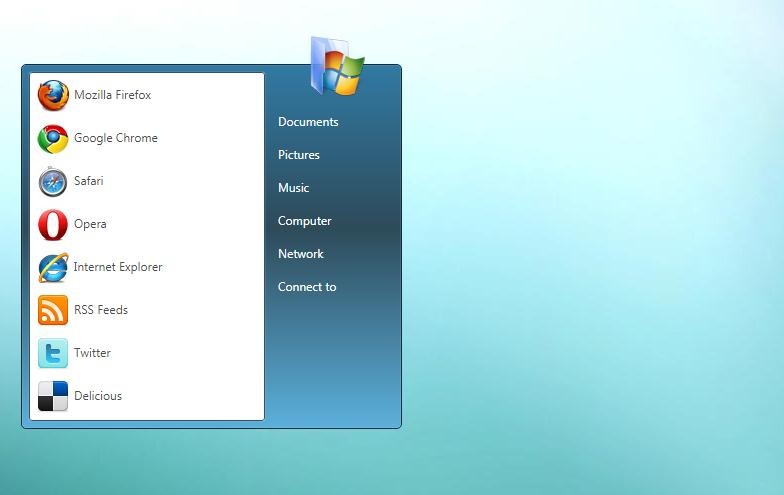Screen dimensions: 784x495
Task: Click the orange RSS Feeds icon
Action: pyautogui.click(x=53, y=311)
